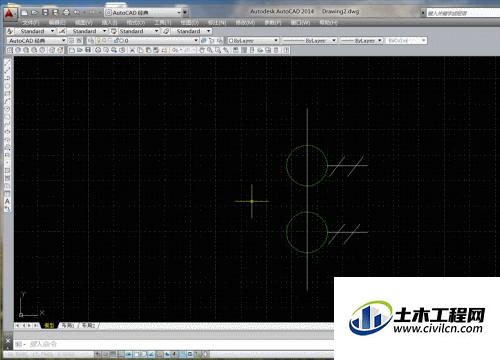Screen dimensions: 500x360
Task: Toggle Object Snap in status bar
Action: pos(137,354)
